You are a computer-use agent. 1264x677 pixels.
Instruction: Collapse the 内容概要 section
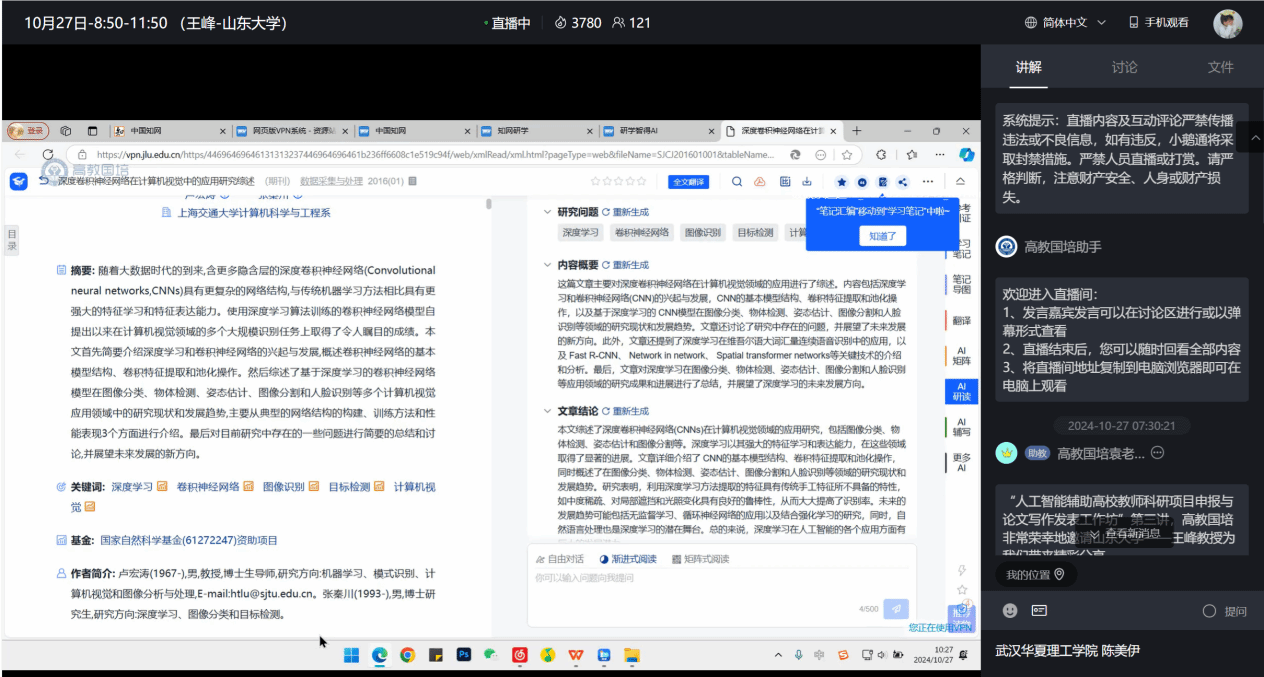click(546, 265)
